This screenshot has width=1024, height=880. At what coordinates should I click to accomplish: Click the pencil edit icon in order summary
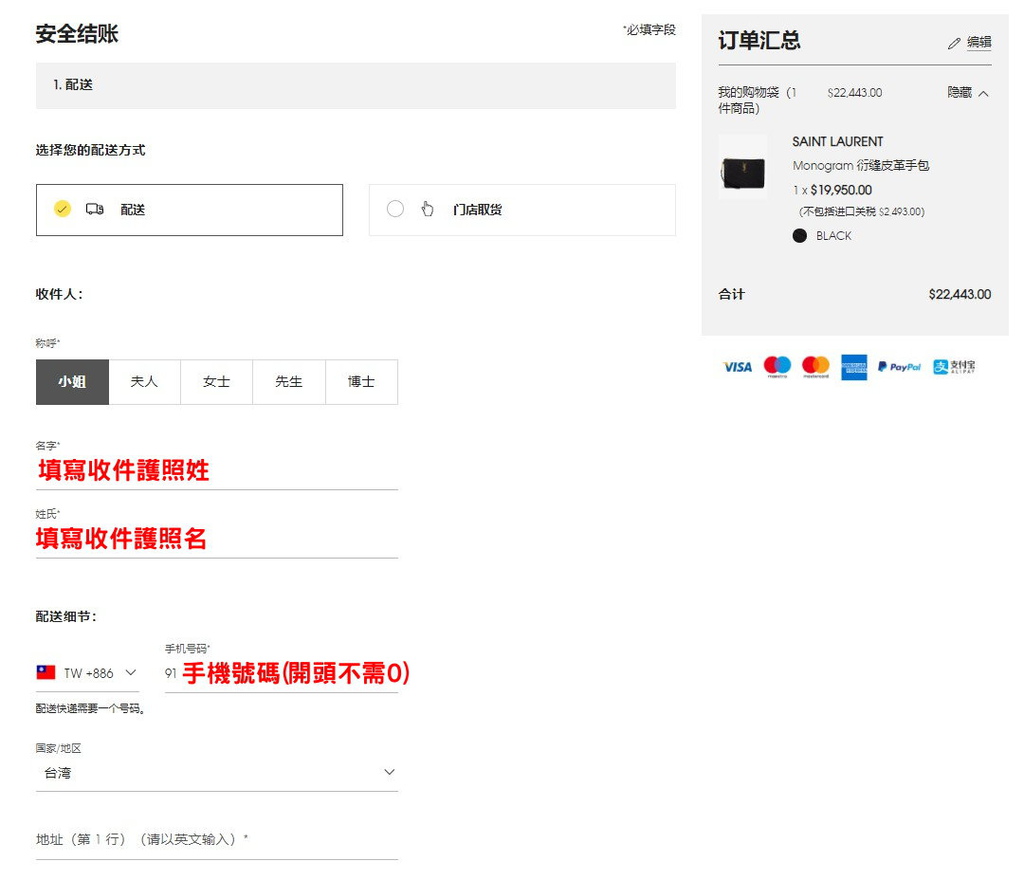click(954, 43)
